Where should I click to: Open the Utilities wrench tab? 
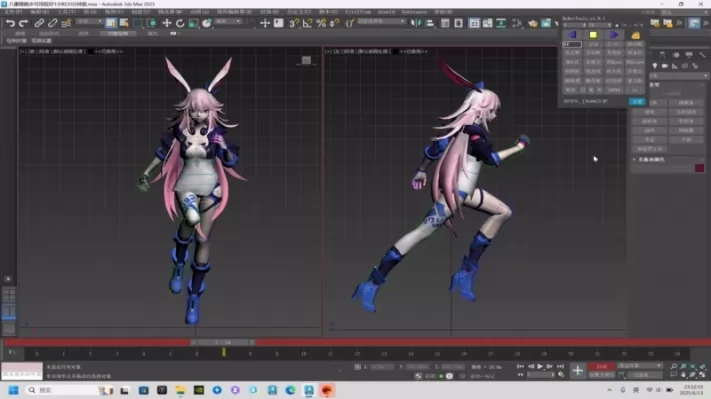coord(702,55)
